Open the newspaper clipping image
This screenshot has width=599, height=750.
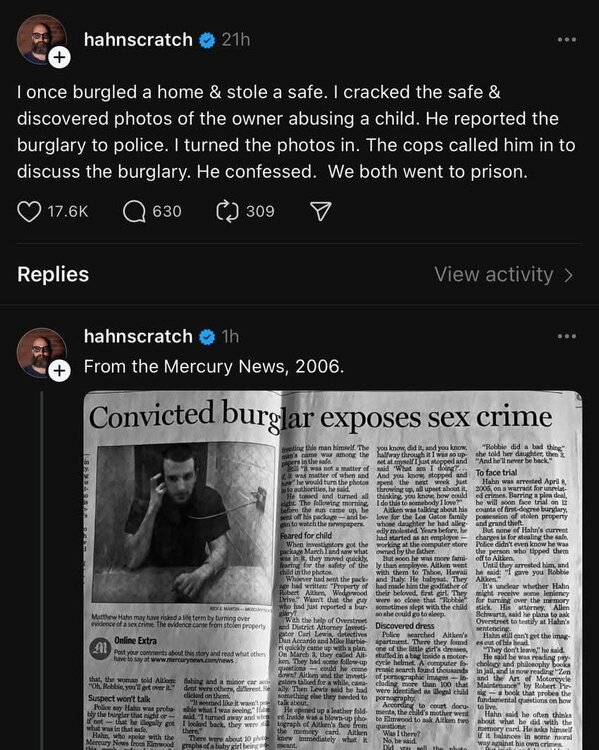333,570
